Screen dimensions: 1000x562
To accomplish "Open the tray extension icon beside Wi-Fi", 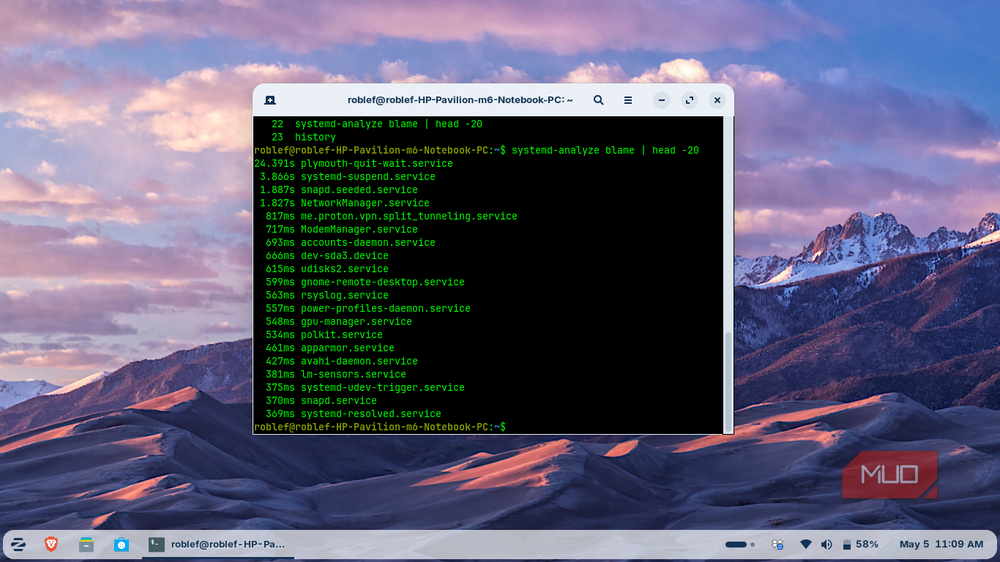I will [x=777, y=544].
